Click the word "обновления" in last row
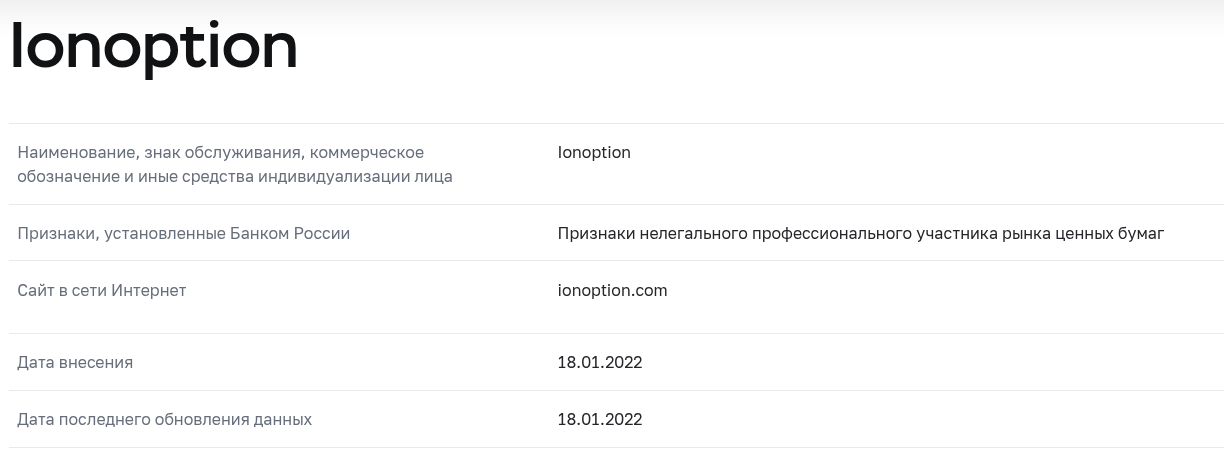Viewport: 1224px width, 457px height. (201, 420)
